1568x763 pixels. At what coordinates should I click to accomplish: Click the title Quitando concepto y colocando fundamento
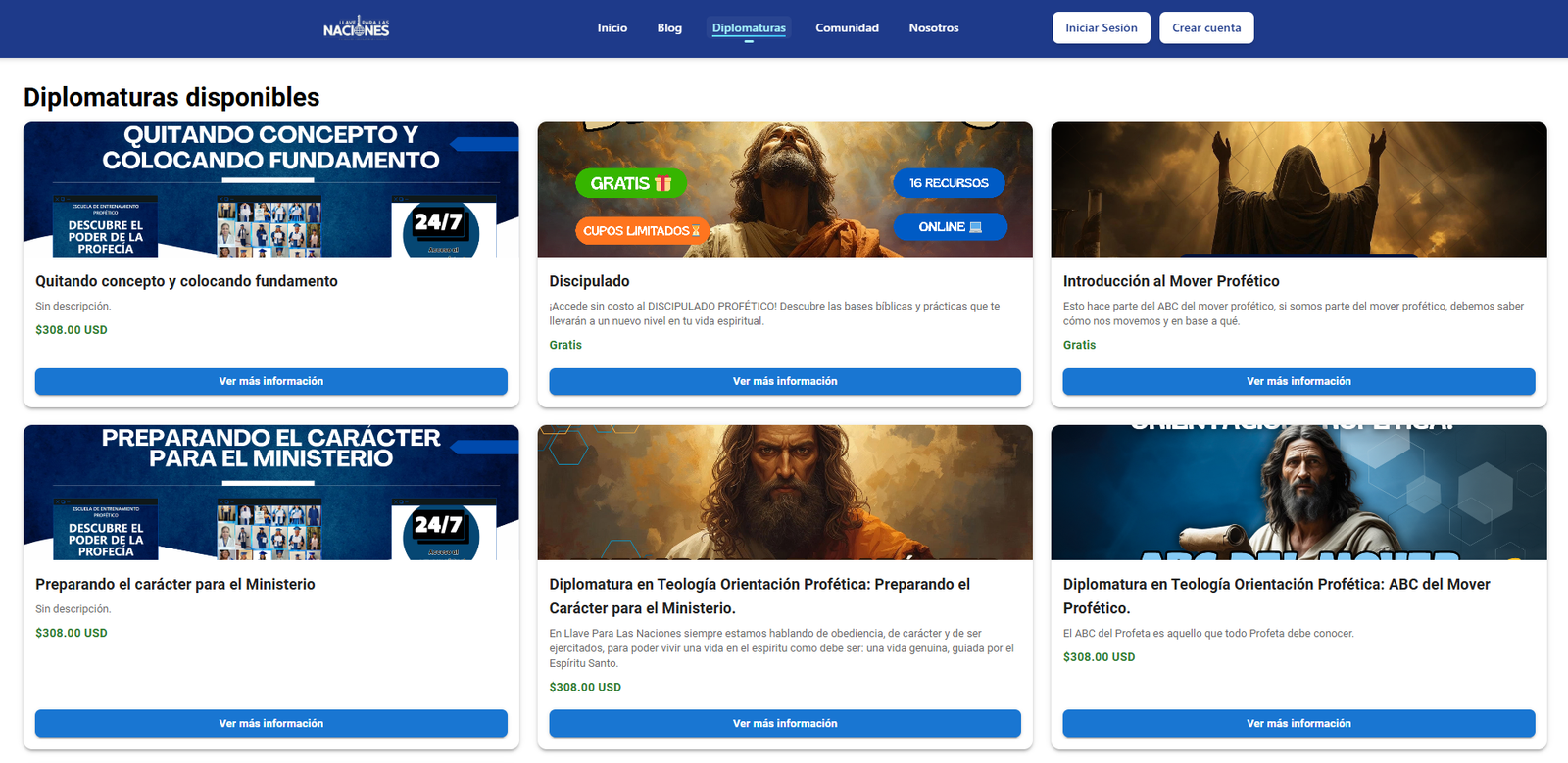coord(186,281)
